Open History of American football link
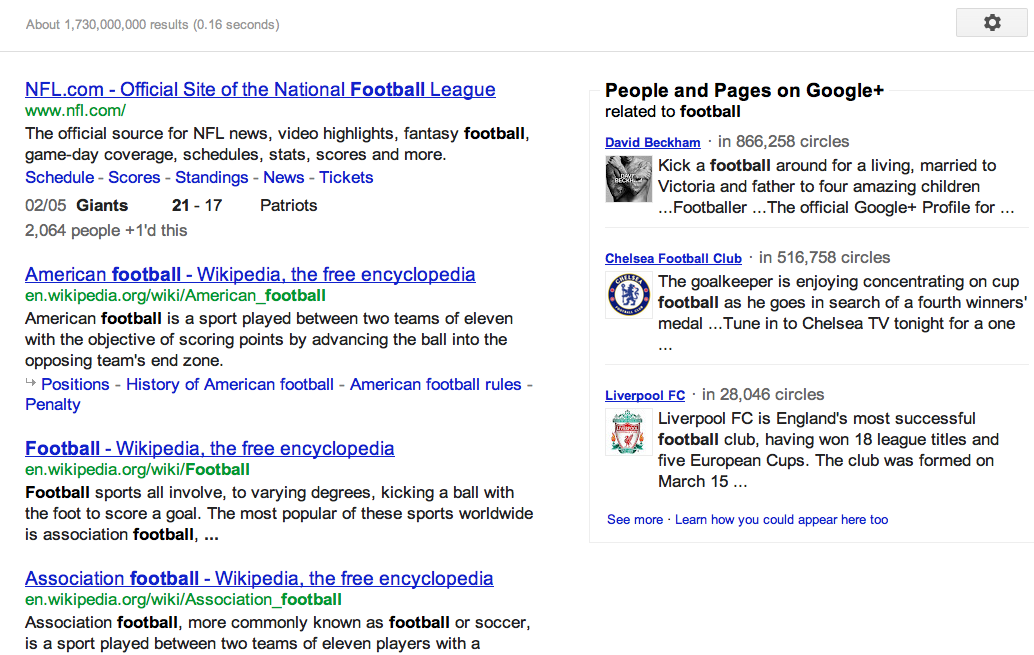The height and width of the screenshot is (655, 1034). (230, 385)
